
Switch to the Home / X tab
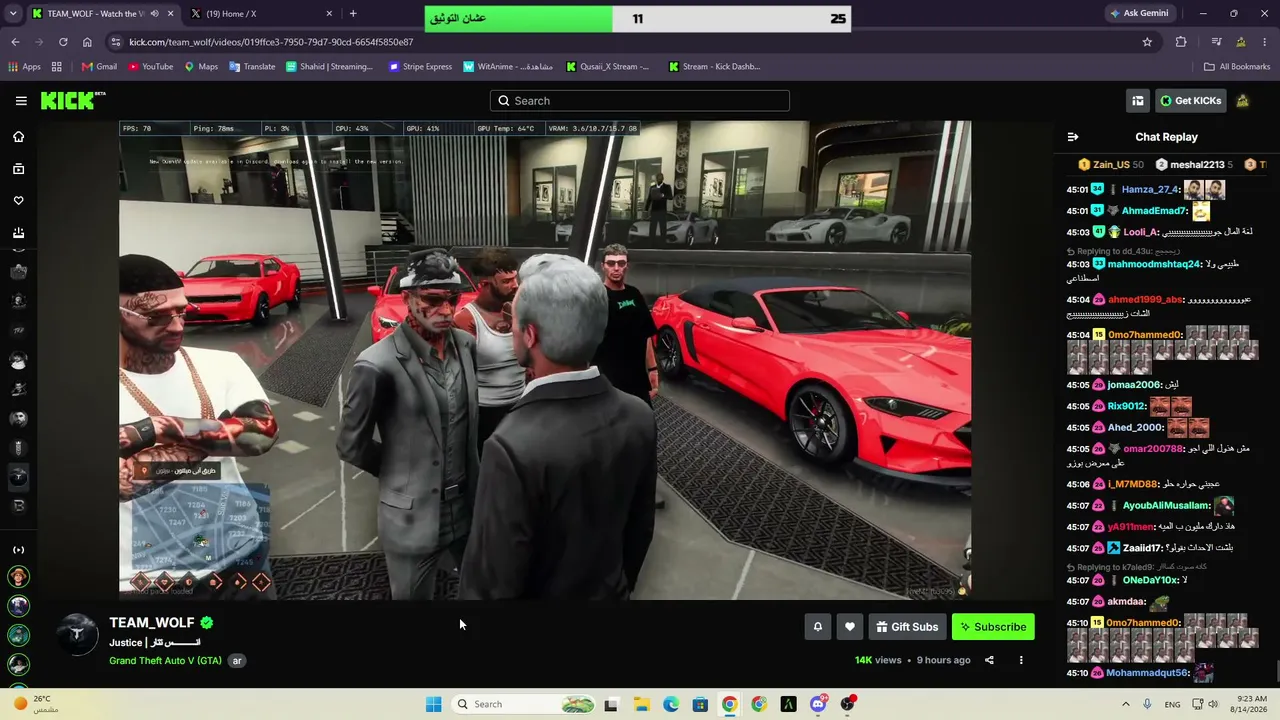tap(262, 14)
